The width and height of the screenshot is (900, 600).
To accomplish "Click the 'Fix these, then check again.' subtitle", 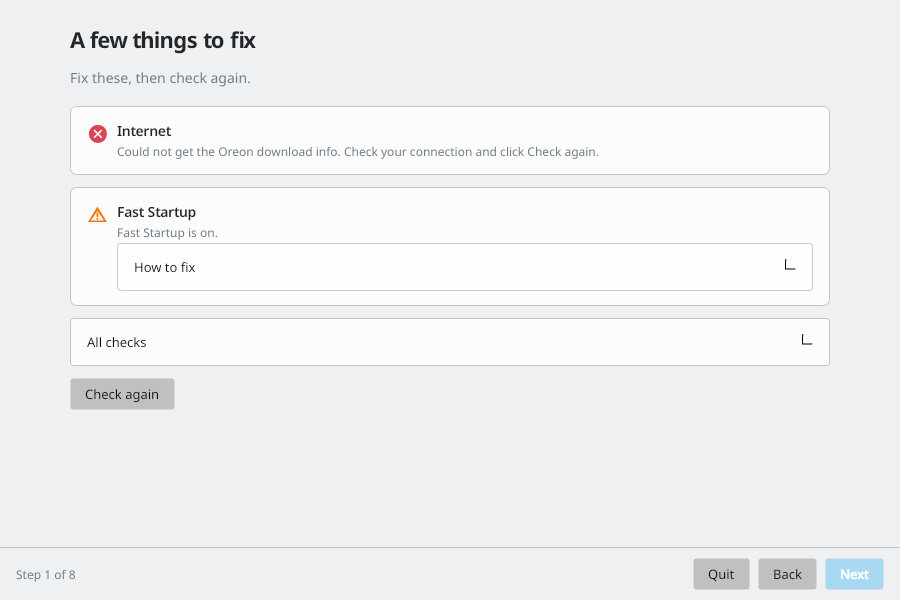I will (160, 78).
